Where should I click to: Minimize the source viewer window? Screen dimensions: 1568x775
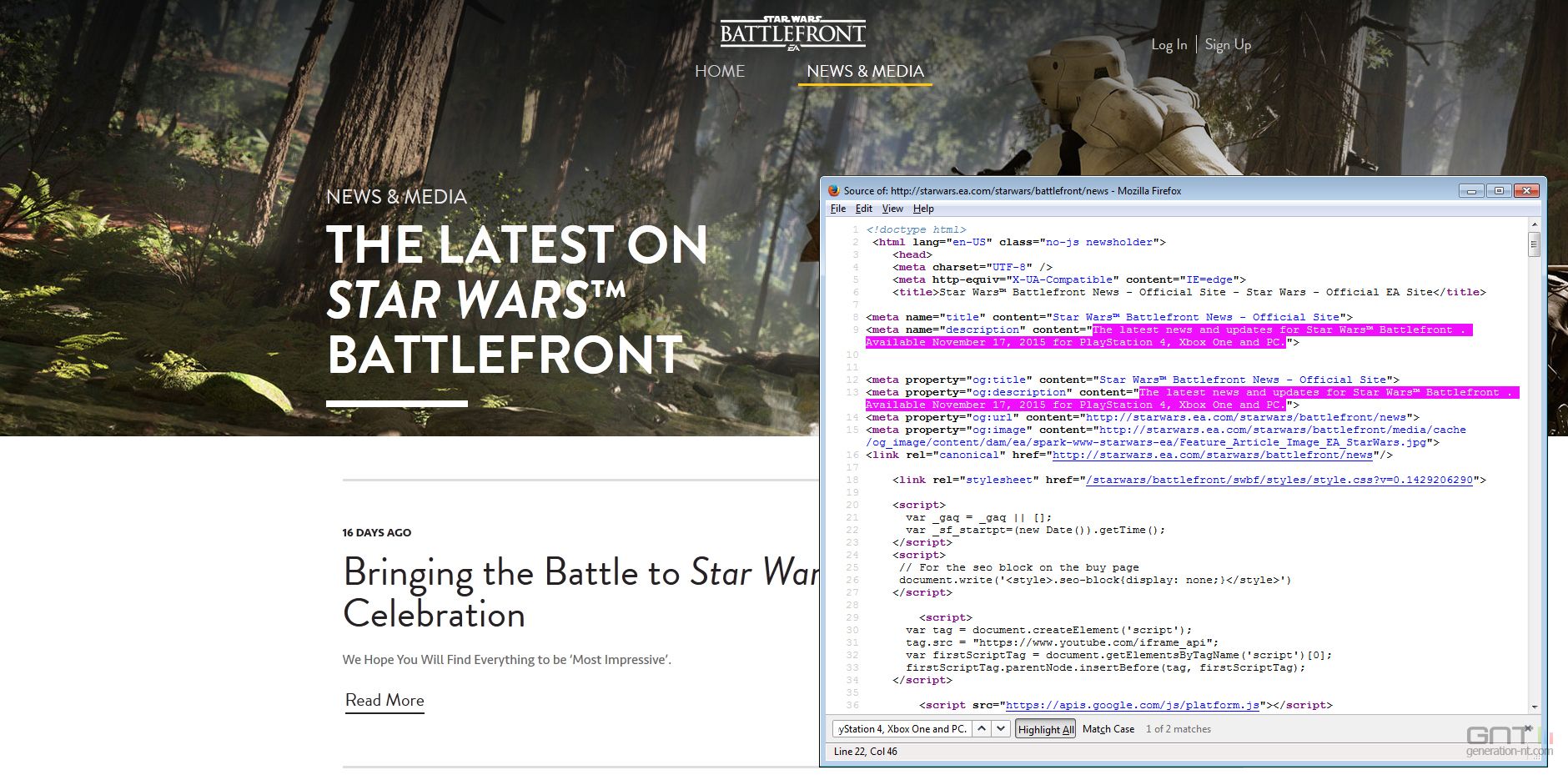tap(1471, 191)
